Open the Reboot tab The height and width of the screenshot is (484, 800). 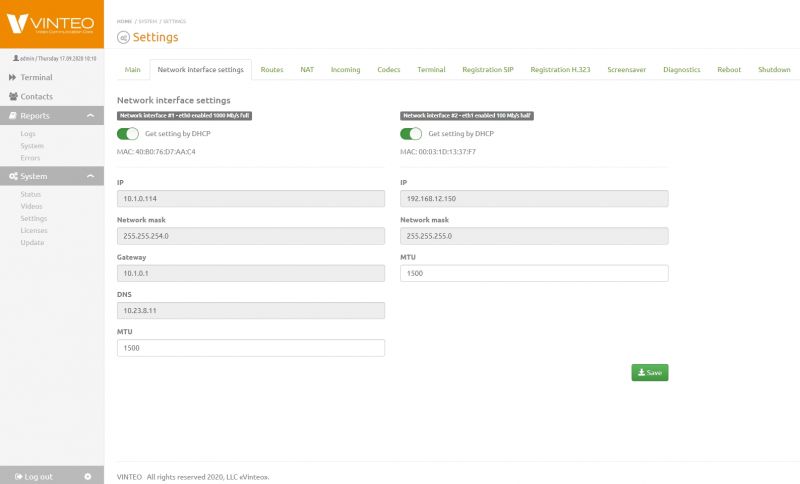tap(729, 69)
